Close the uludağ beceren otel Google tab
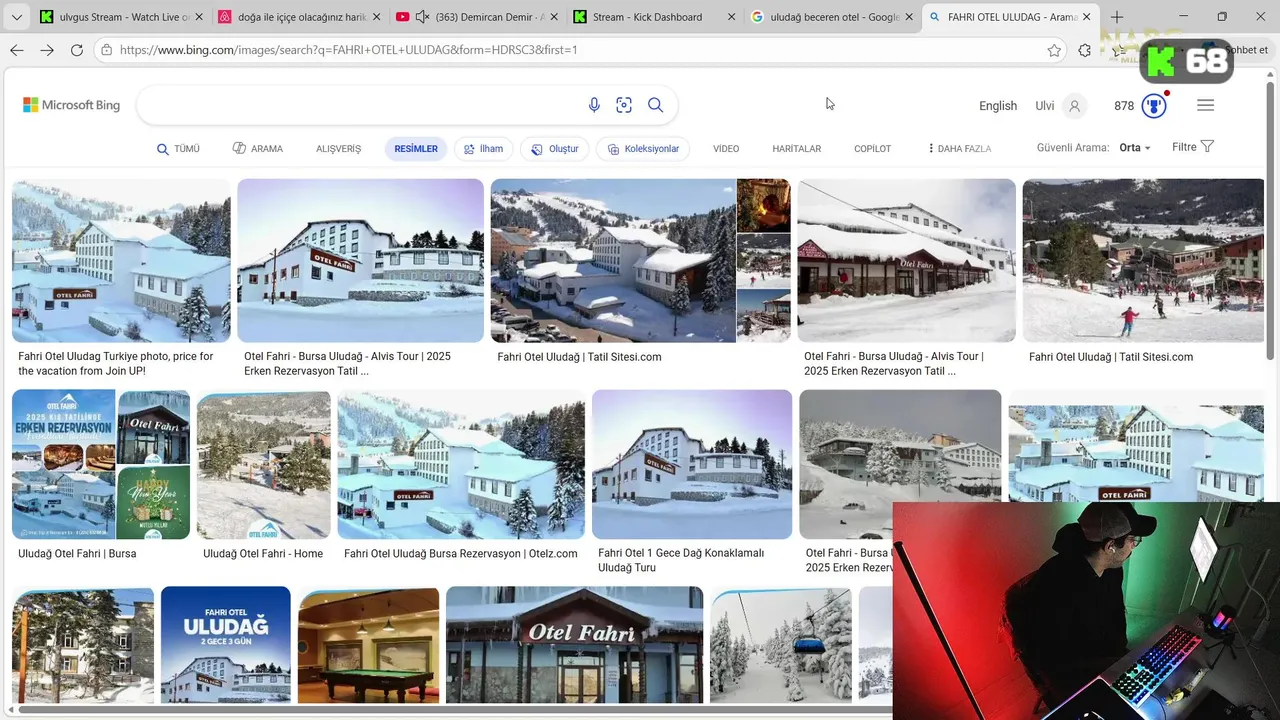Image resolution: width=1280 pixels, height=720 pixels. click(909, 17)
